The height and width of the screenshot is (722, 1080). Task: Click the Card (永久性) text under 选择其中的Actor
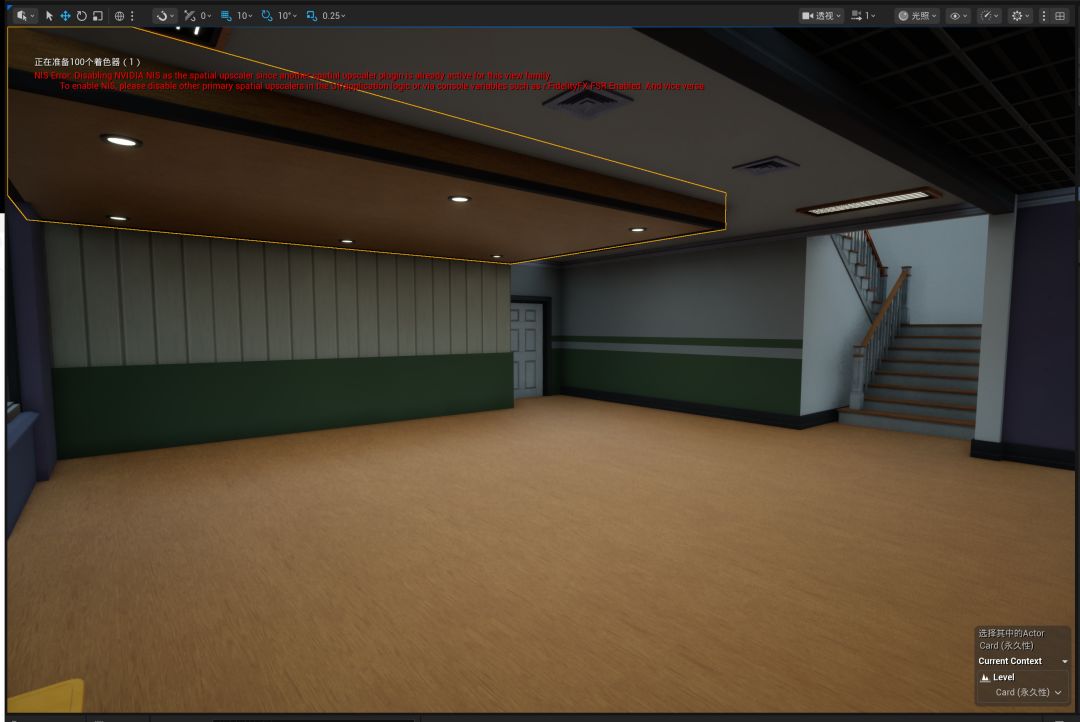point(1006,646)
